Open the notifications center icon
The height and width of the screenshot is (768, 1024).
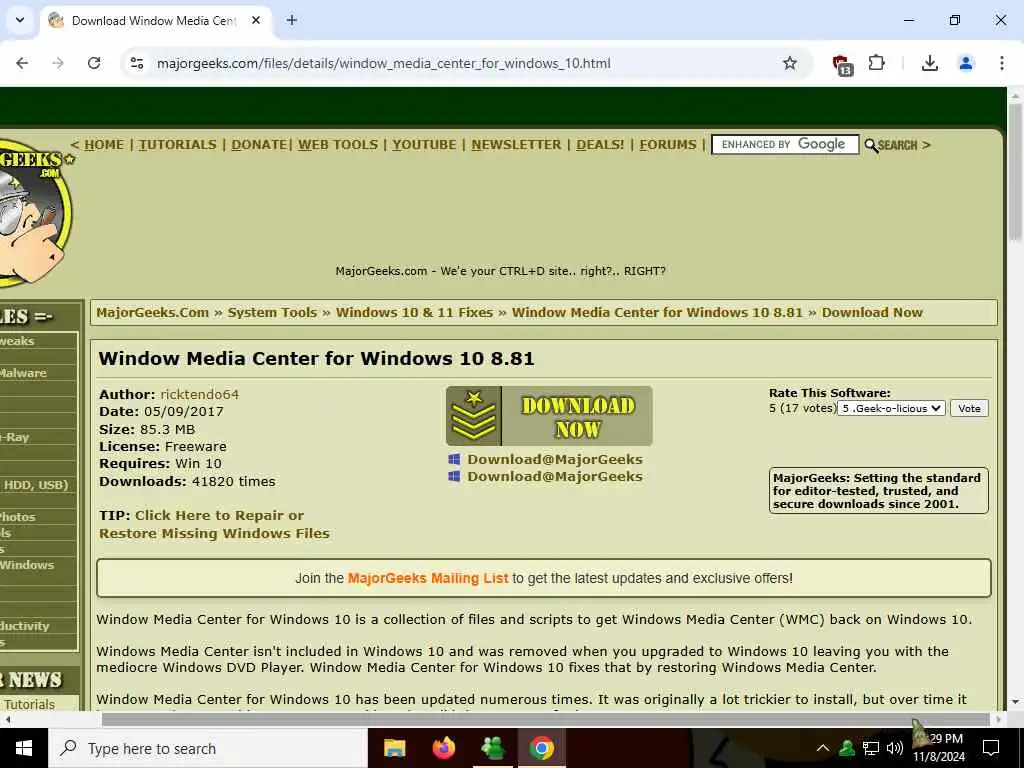click(991, 748)
